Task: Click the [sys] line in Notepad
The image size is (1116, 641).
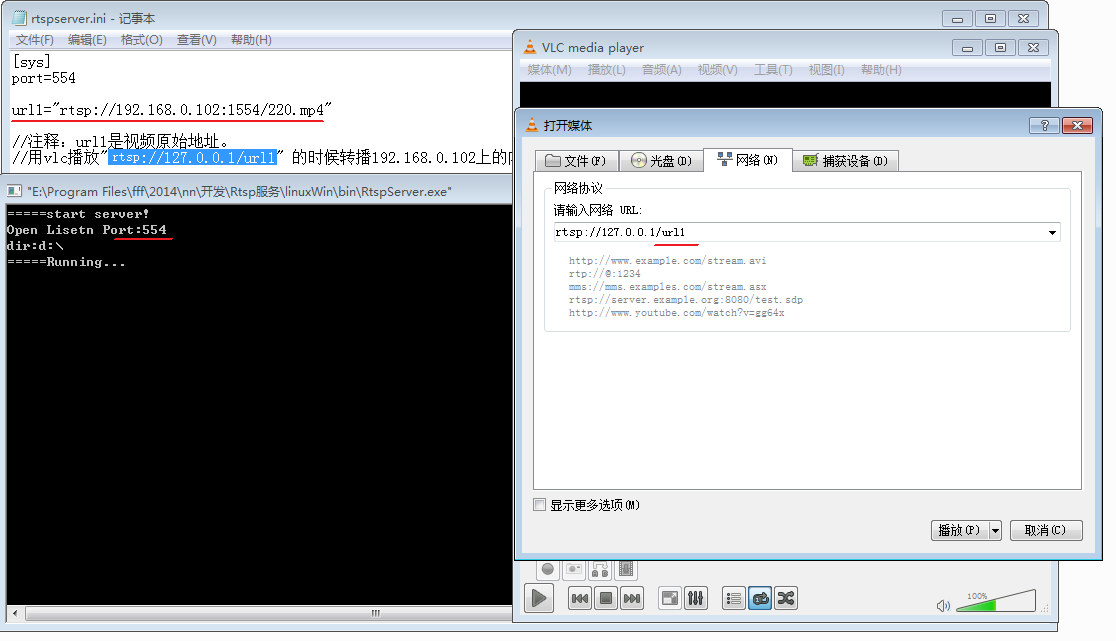Action: pyautogui.click(x=31, y=62)
